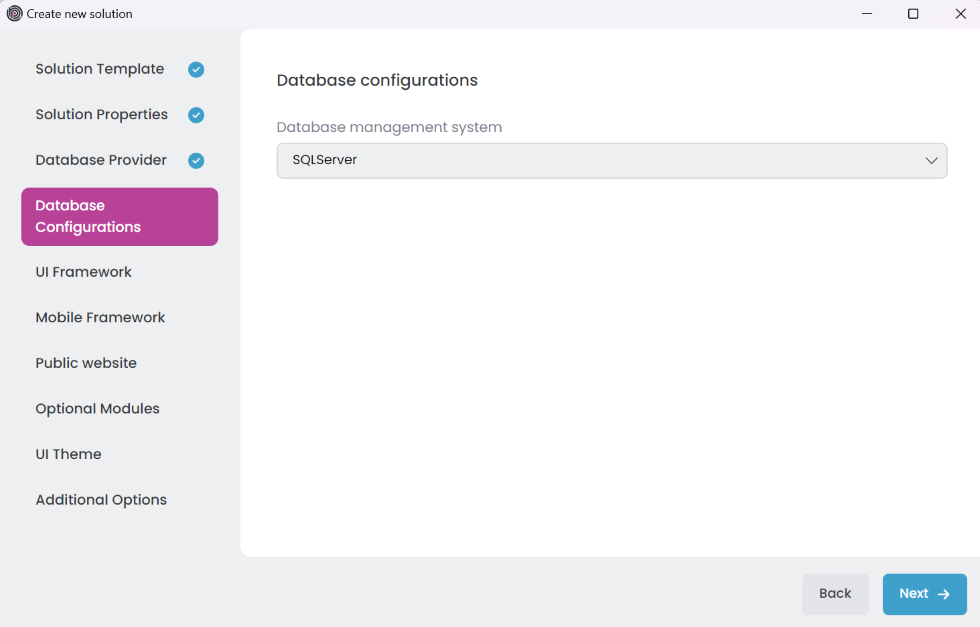980x627 pixels.
Task: Click the highlighted Database Configurations step
Action: [119, 216]
